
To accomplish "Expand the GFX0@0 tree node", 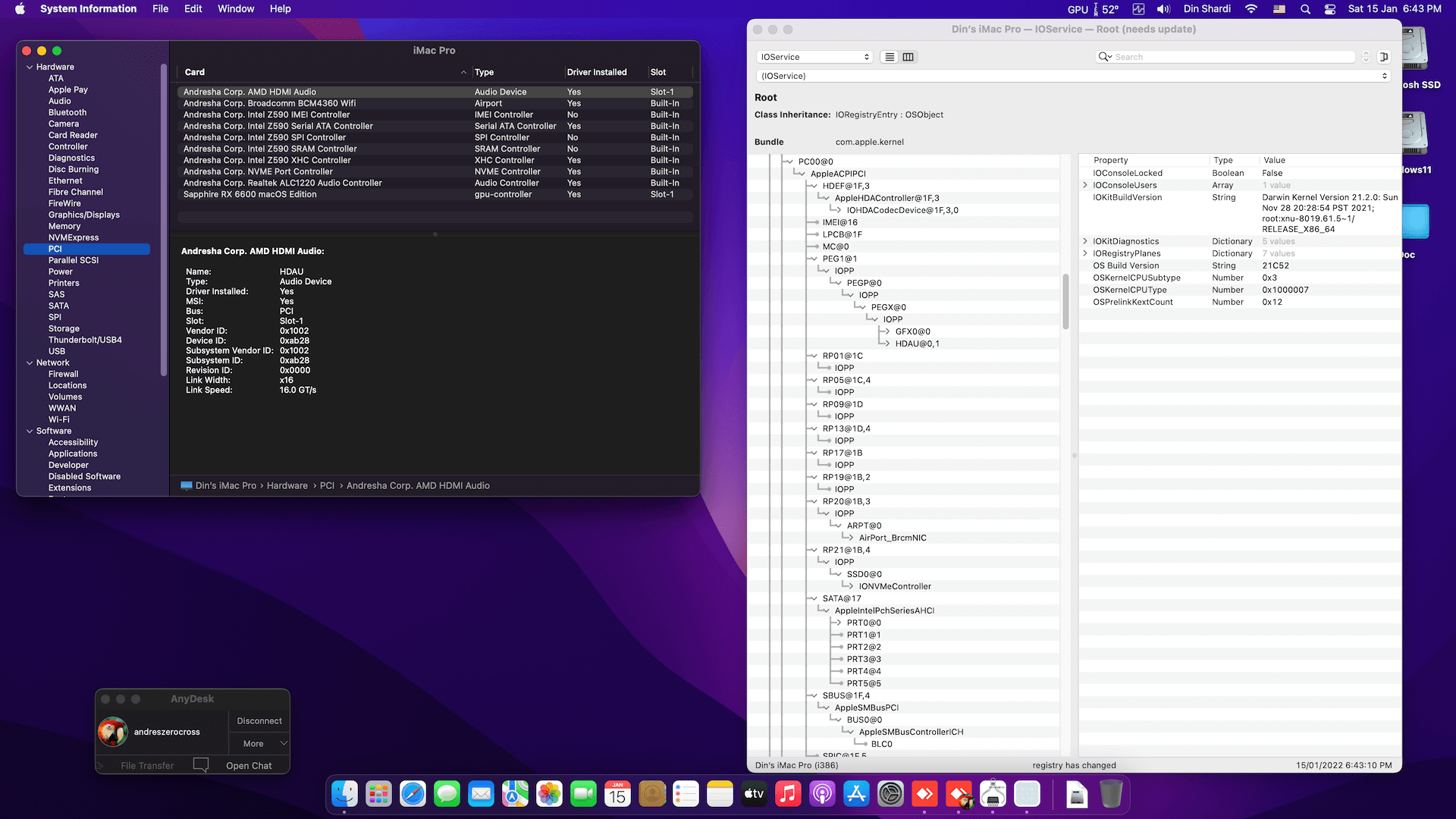I will tap(886, 331).
